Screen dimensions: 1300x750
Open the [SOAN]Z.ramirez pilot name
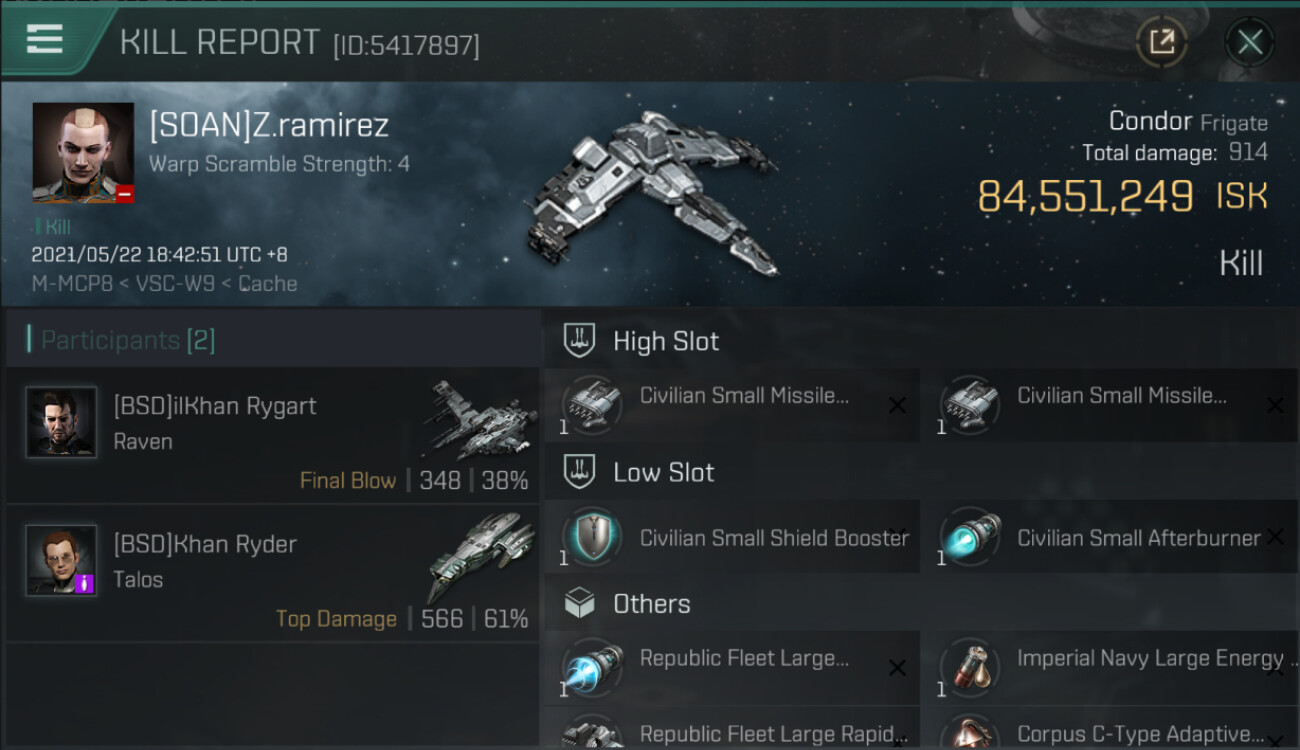pyautogui.click(x=269, y=126)
